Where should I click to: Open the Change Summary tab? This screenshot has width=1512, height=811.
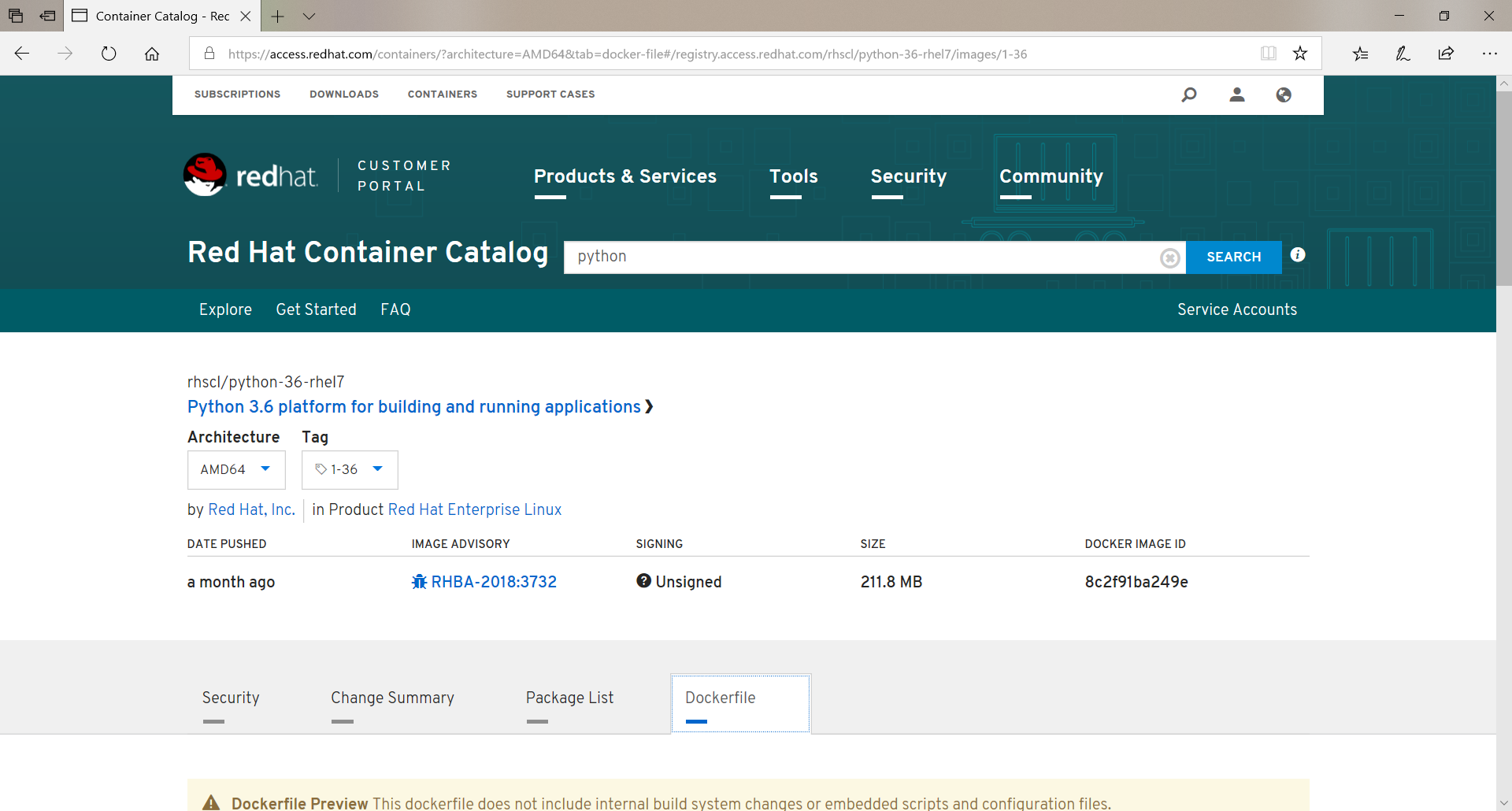pyautogui.click(x=393, y=698)
